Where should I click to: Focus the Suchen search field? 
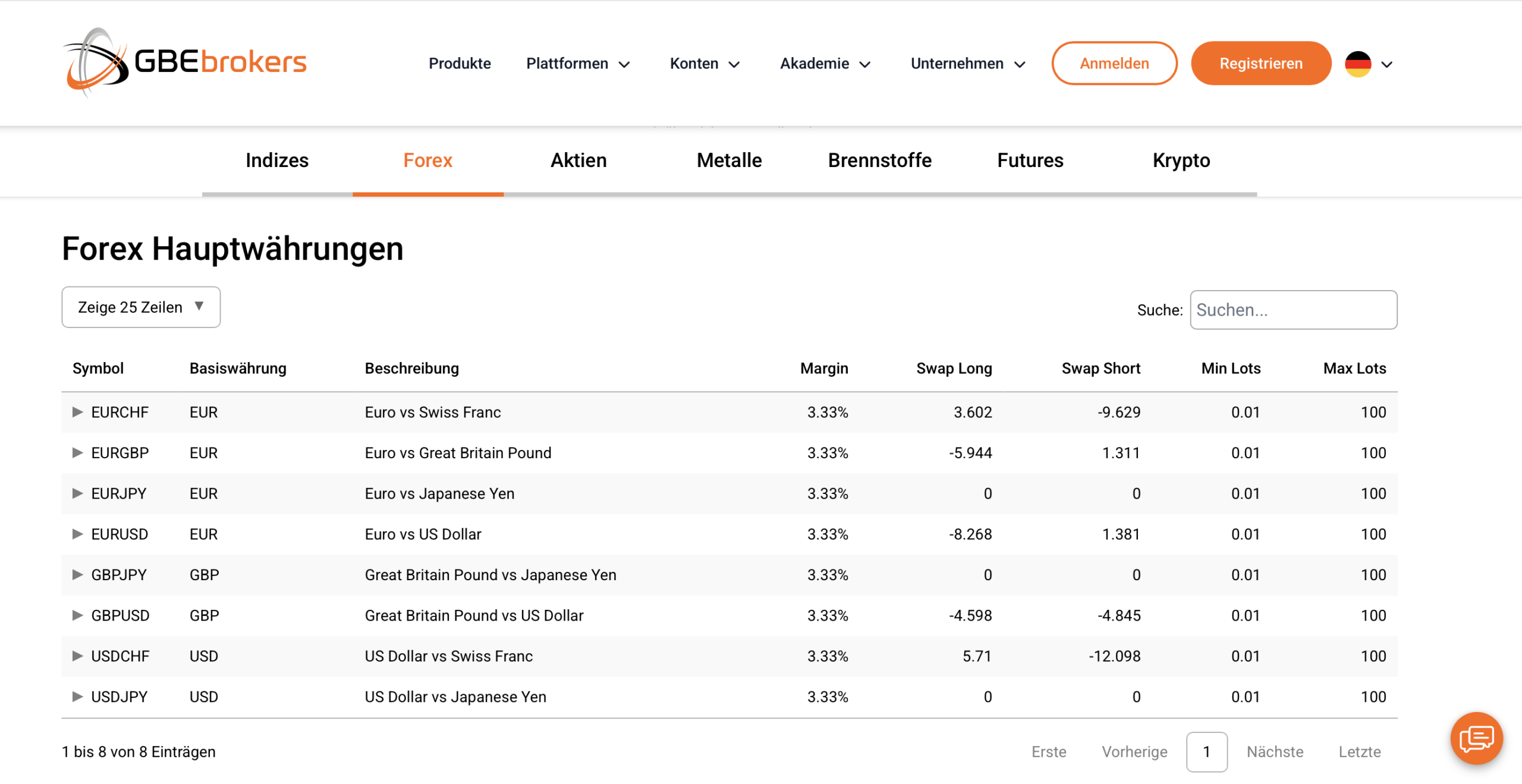pyautogui.click(x=1293, y=310)
